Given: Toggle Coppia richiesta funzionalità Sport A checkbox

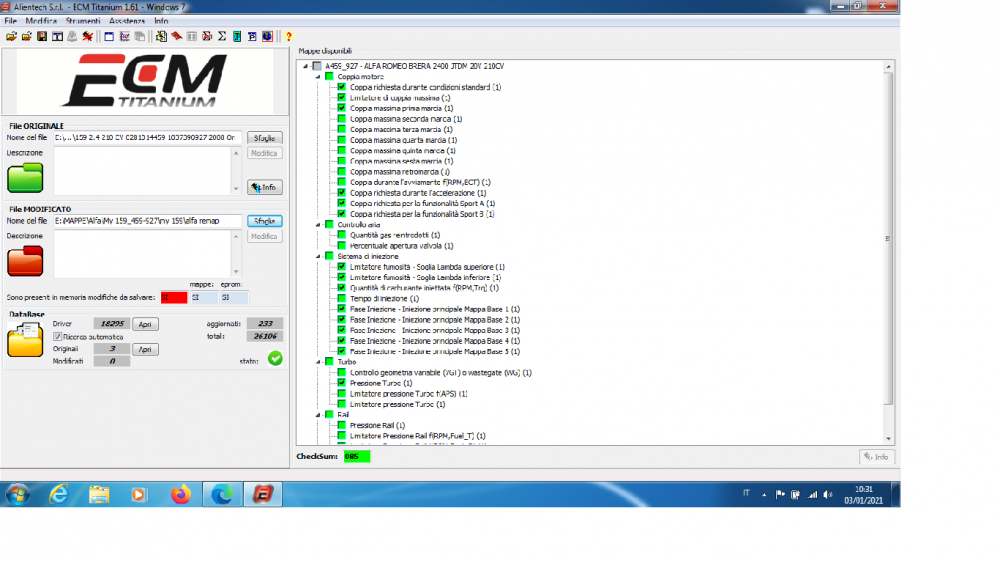Looking at the screenshot, I should (x=342, y=203).
